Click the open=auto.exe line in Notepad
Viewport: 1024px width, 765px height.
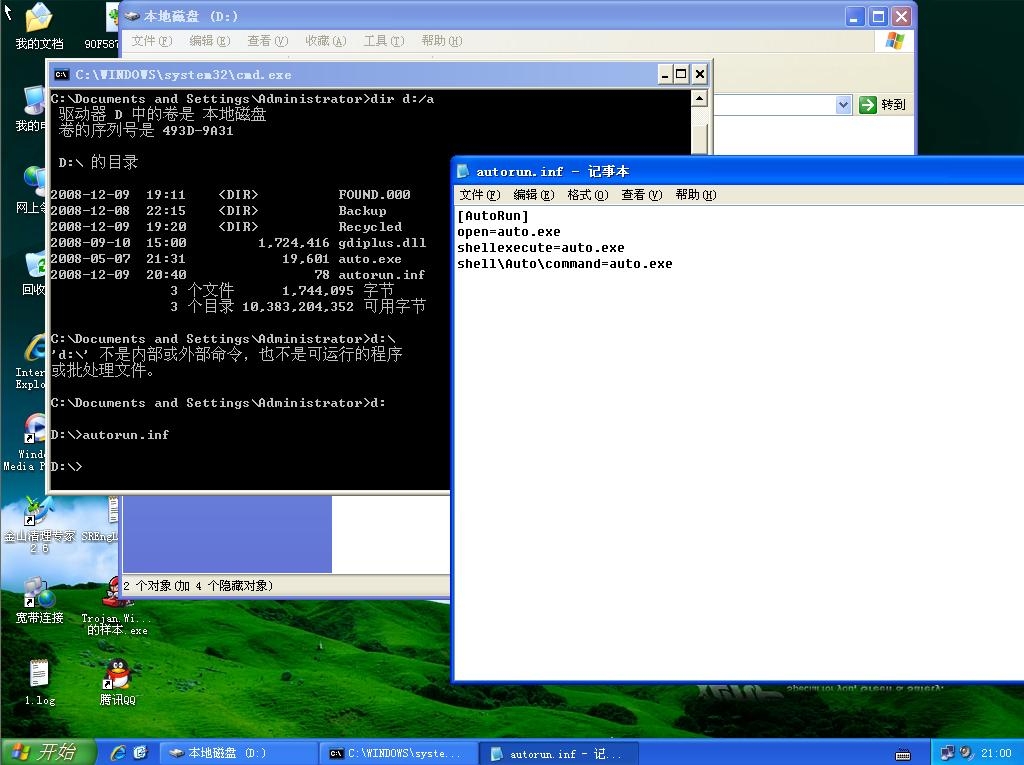(509, 232)
